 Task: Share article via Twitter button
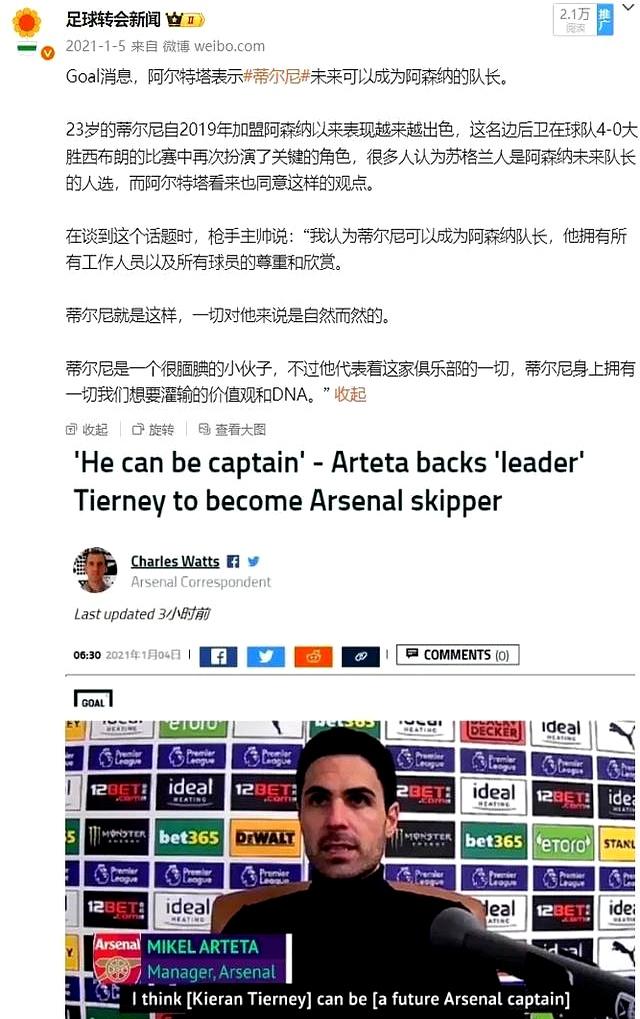click(266, 656)
